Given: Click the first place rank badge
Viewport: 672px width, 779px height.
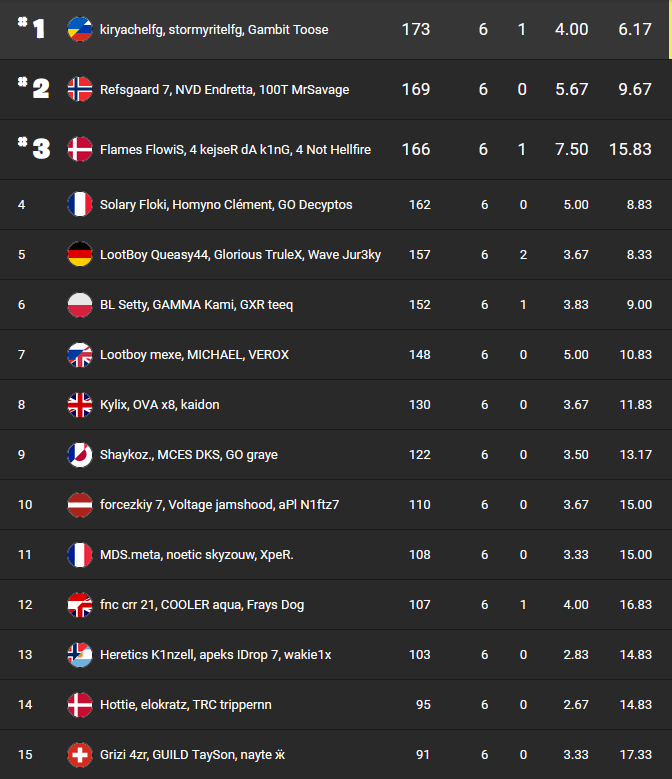Looking at the screenshot, I should 32,28.
